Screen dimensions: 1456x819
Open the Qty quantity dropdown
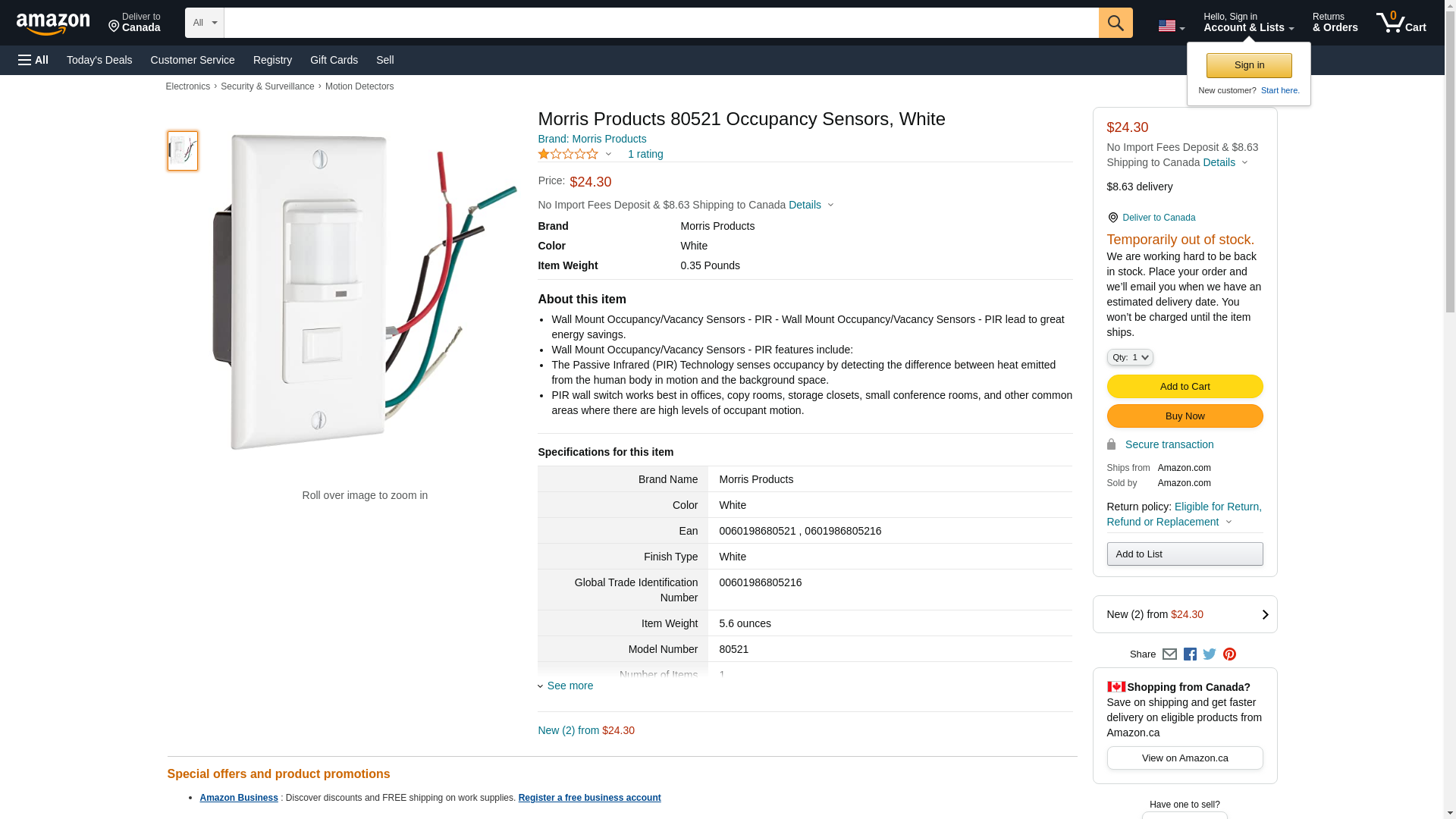(1129, 357)
